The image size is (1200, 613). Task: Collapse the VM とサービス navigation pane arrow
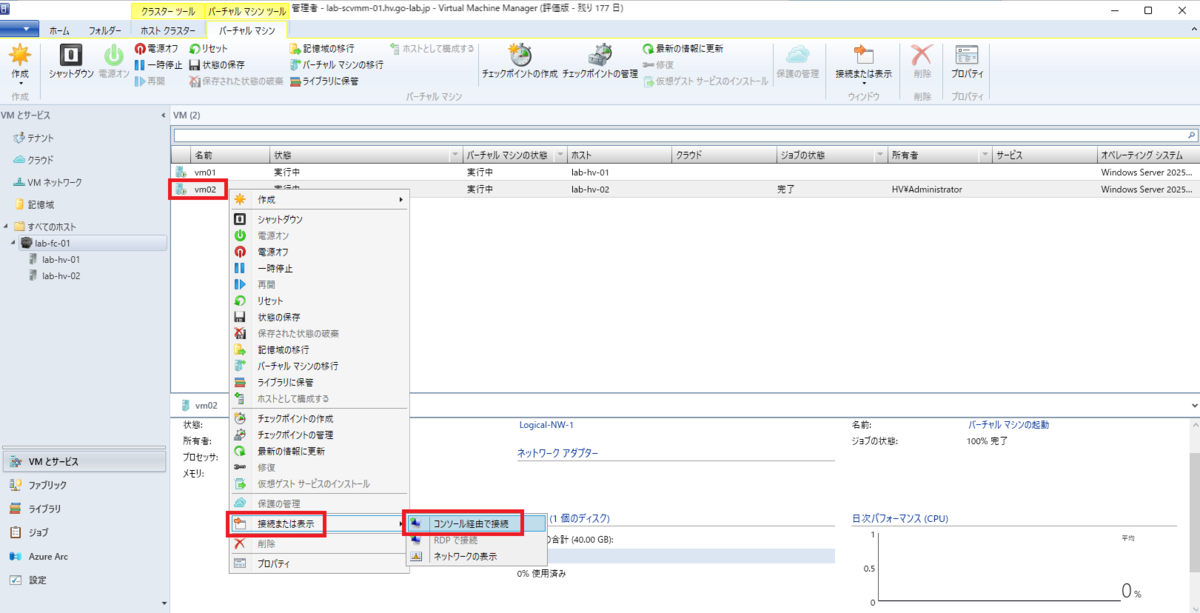tap(163, 115)
